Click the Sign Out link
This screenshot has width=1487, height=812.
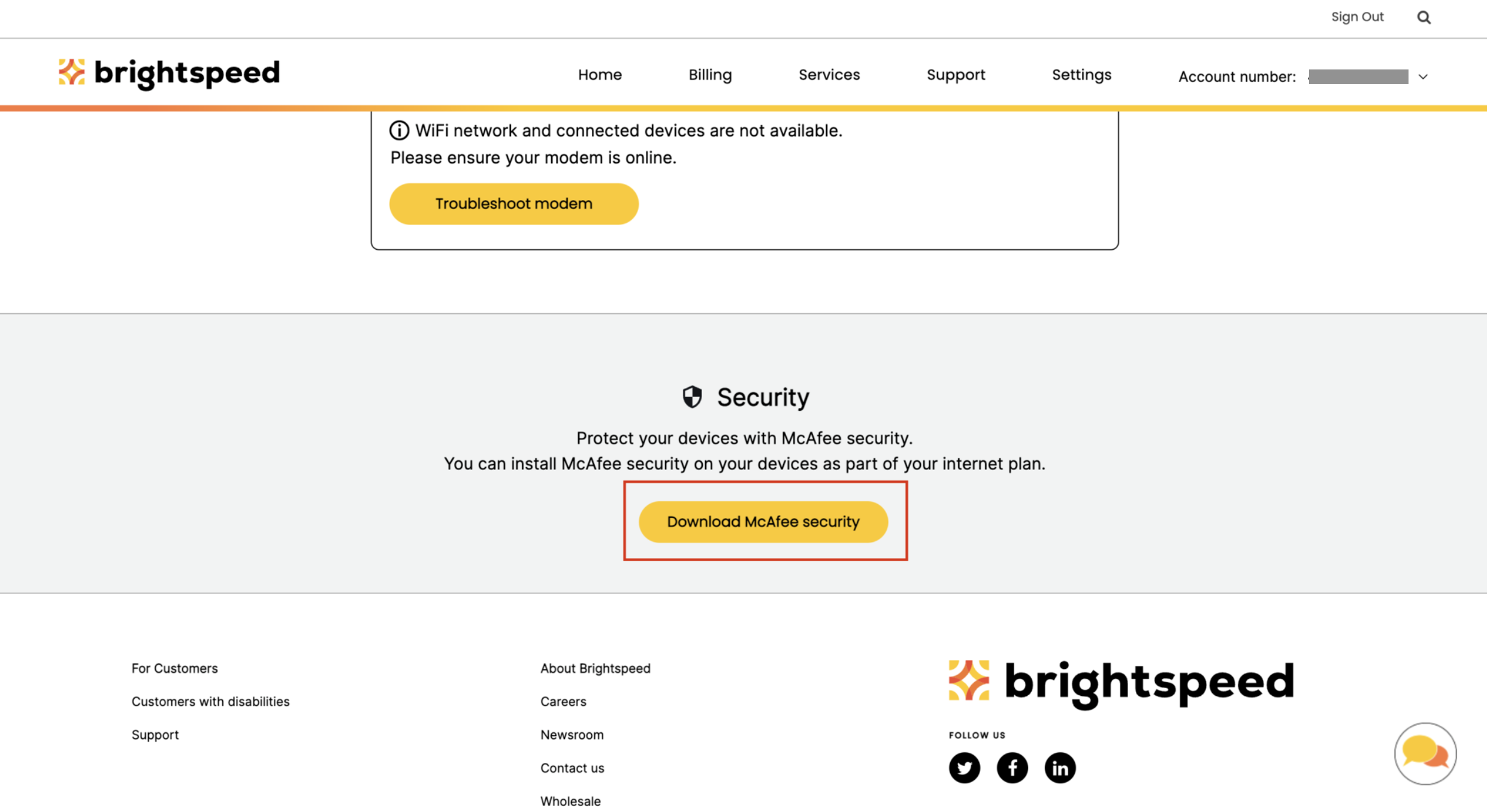[x=1355, y=17]
